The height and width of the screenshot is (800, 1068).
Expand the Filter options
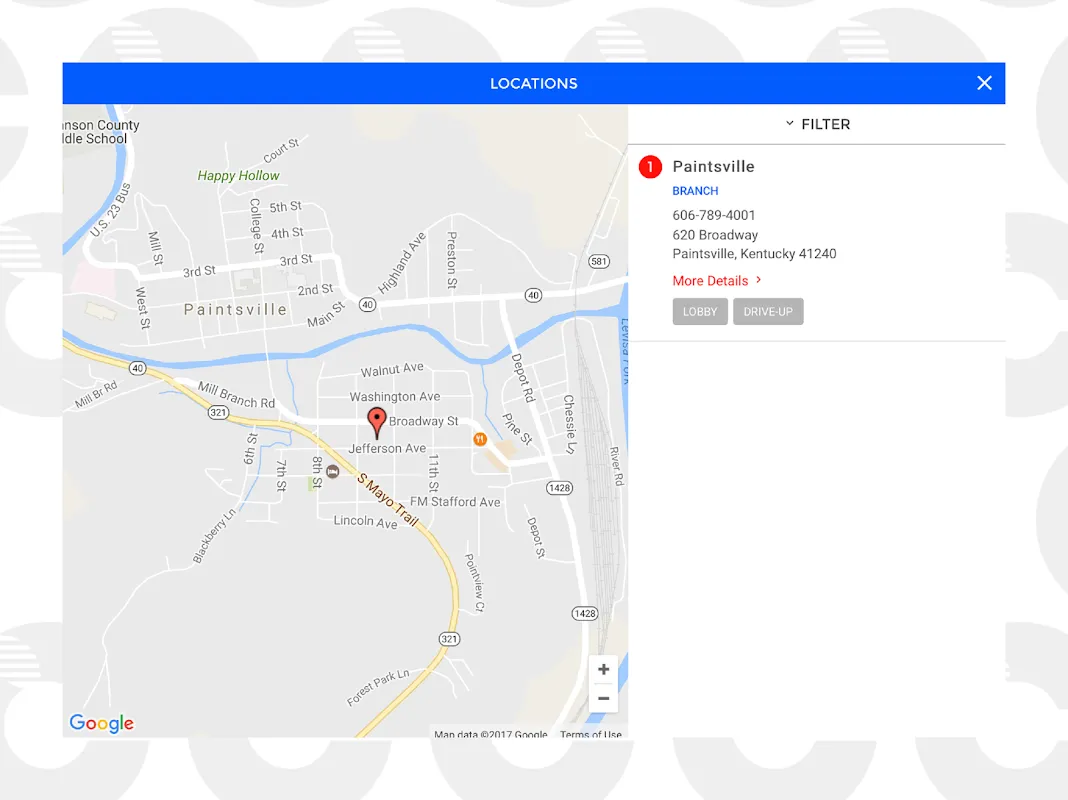pos(816,124)
